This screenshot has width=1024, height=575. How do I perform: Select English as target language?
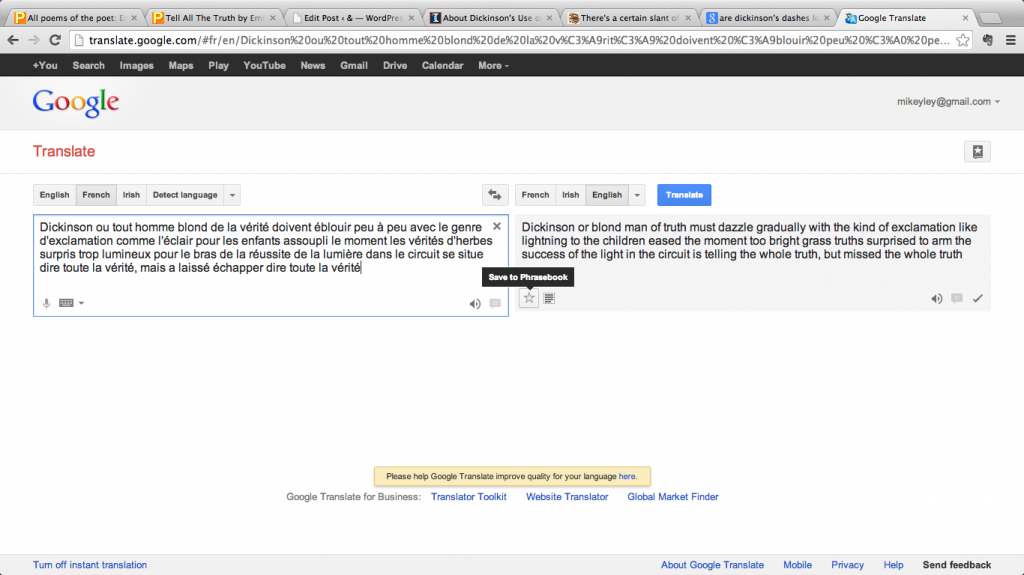(x=607, y=195)
